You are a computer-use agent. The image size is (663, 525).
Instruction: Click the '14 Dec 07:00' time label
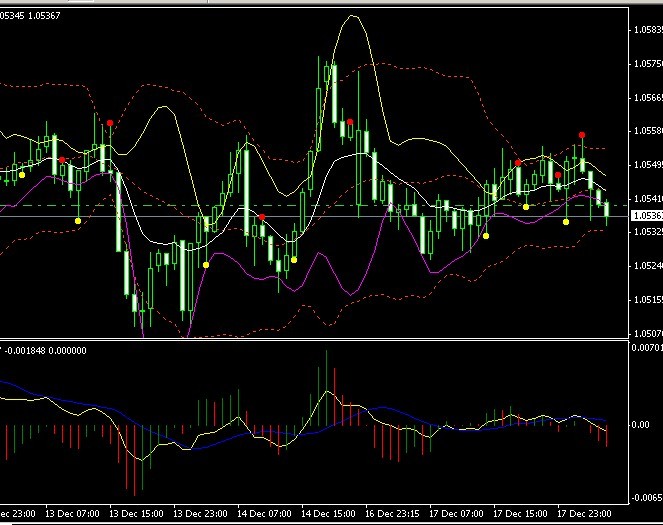tap(264, 514)
